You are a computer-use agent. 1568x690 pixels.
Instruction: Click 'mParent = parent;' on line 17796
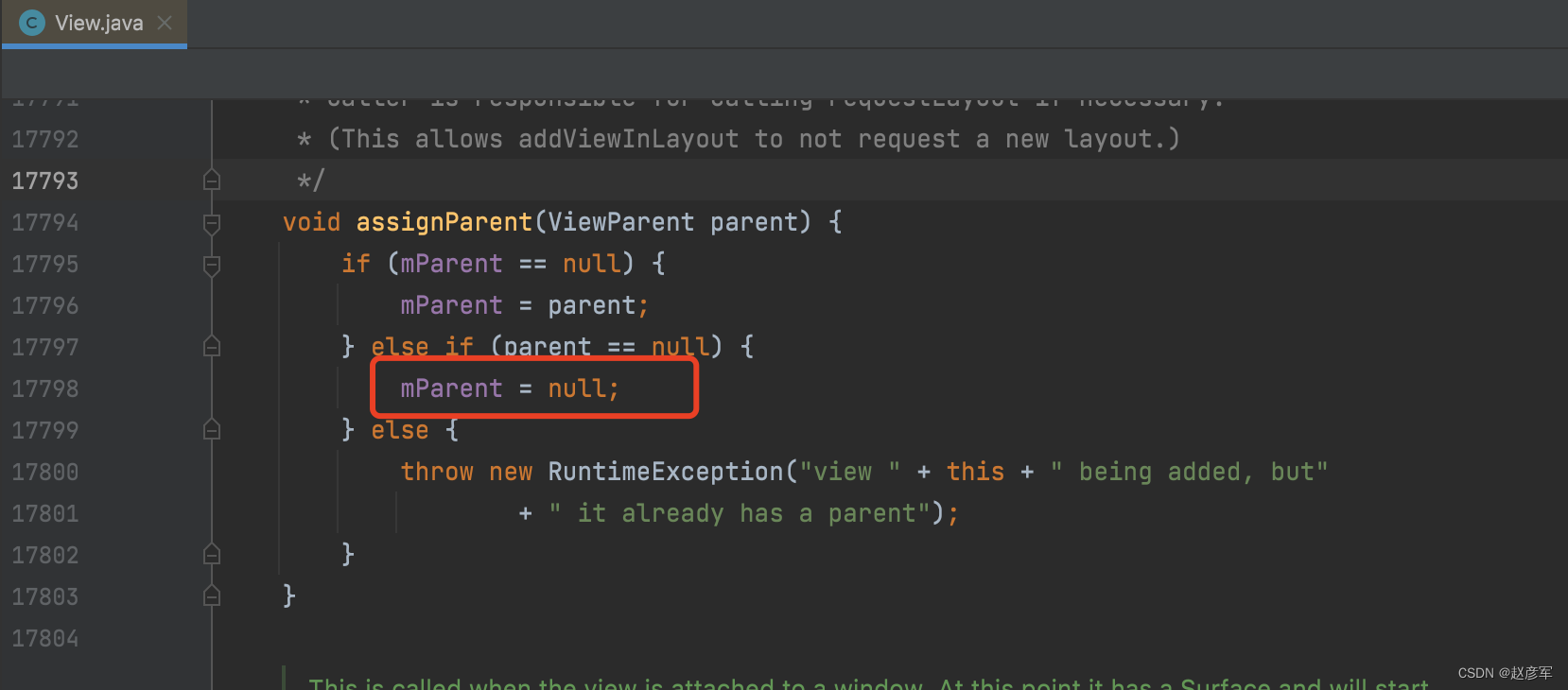point(525,305)
